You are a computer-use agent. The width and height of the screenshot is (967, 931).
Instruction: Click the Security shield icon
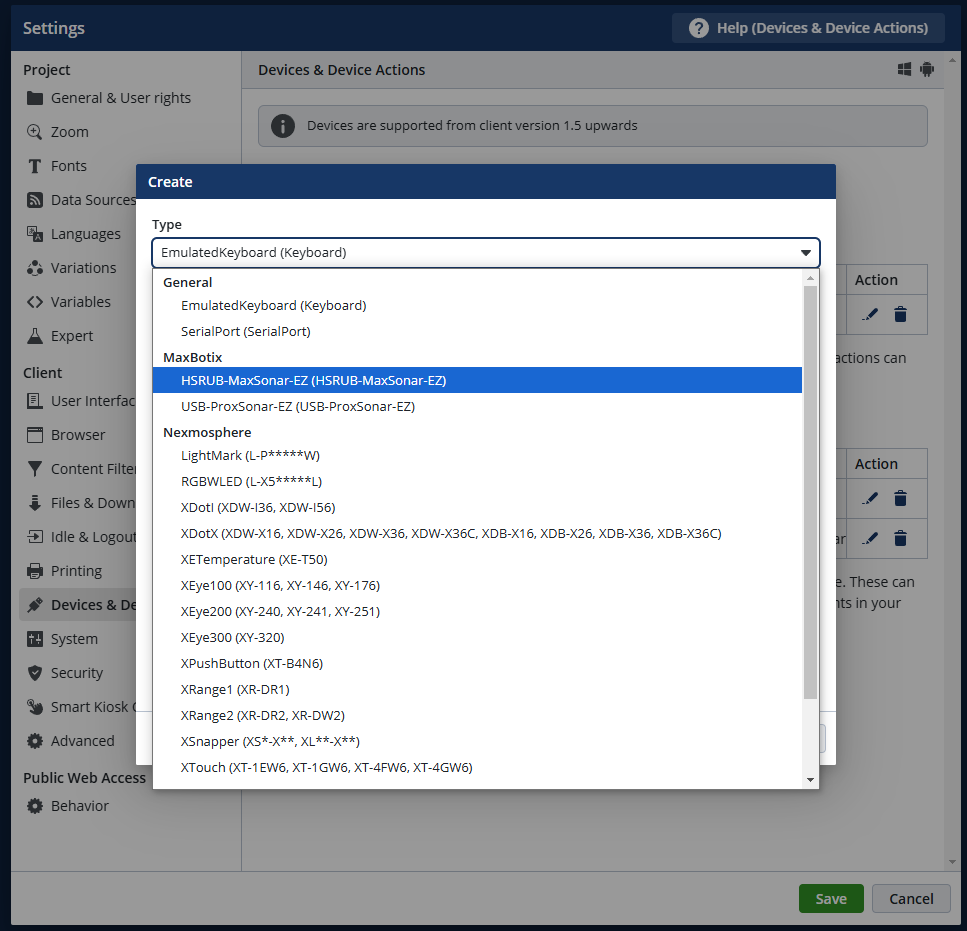(x=35, y=673)
